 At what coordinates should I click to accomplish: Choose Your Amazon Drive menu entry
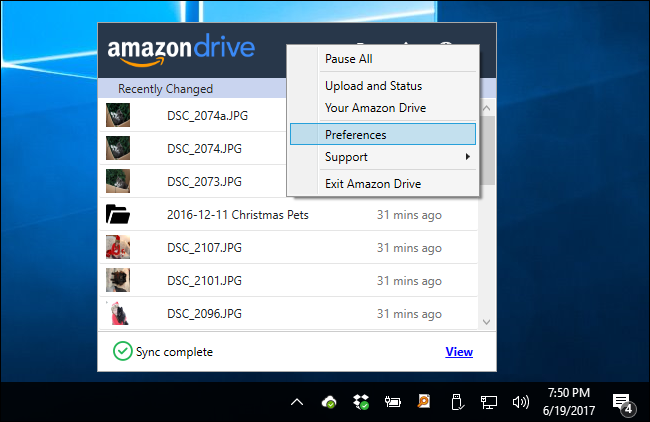pos(383,108)
